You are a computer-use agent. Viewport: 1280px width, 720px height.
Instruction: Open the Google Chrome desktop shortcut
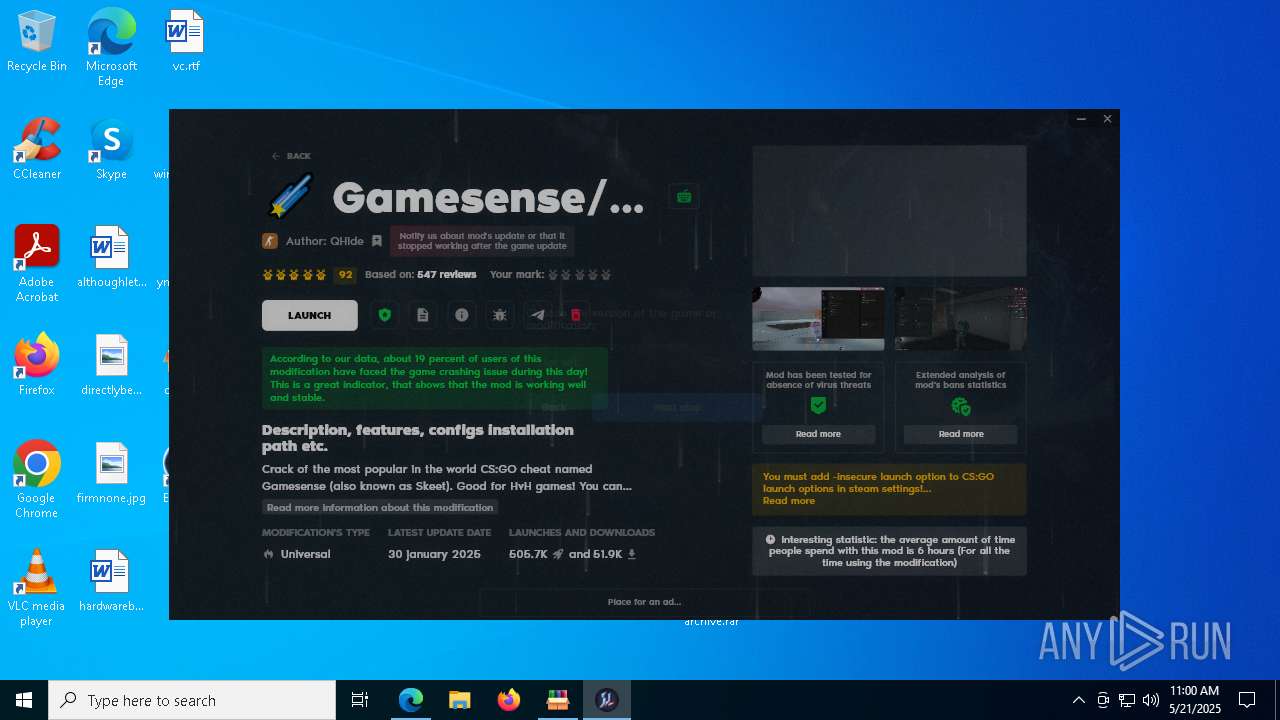[x=37, y=479]
